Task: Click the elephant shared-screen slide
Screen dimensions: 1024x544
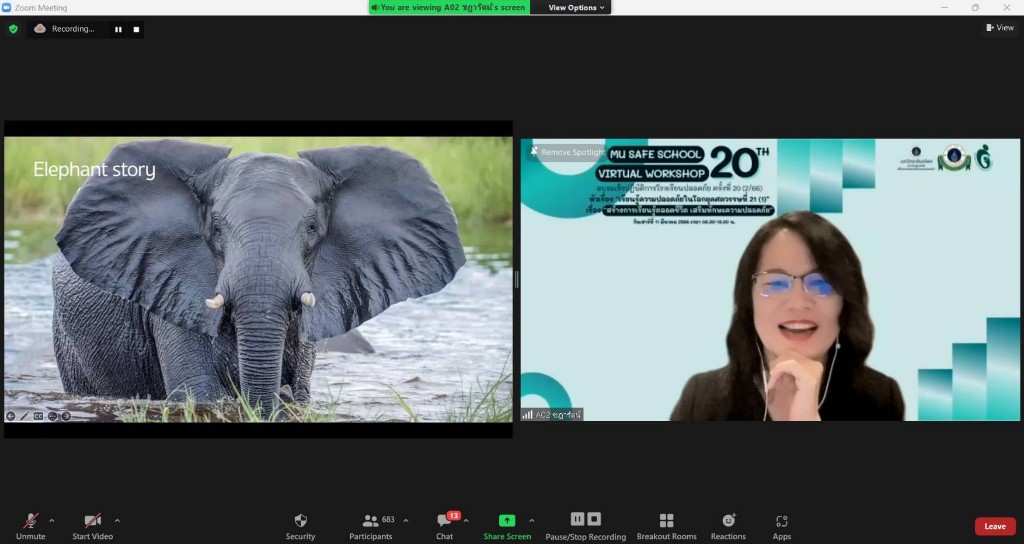Action: [258, 280]
